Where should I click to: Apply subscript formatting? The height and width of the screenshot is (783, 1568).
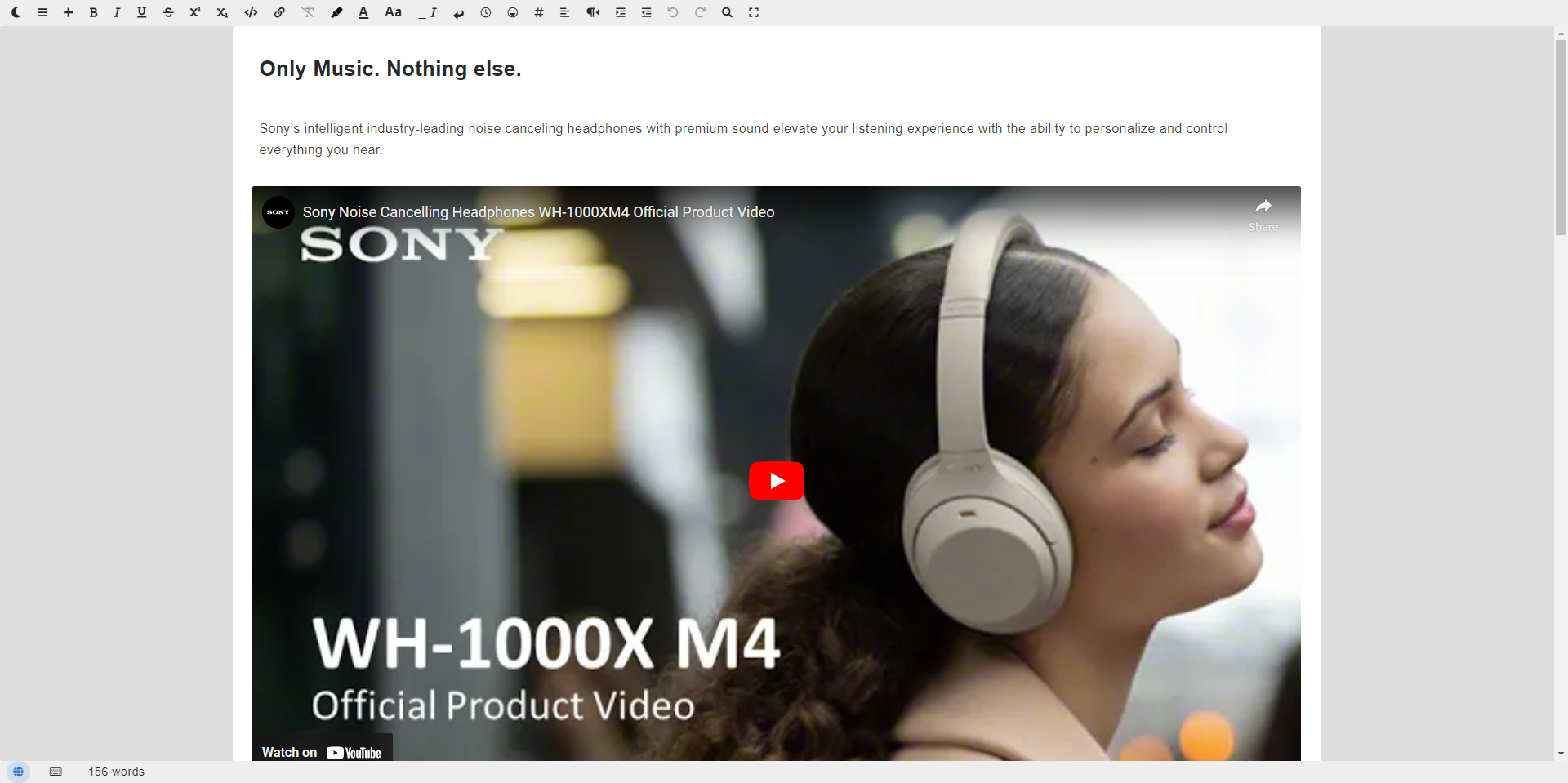(222, 12)
